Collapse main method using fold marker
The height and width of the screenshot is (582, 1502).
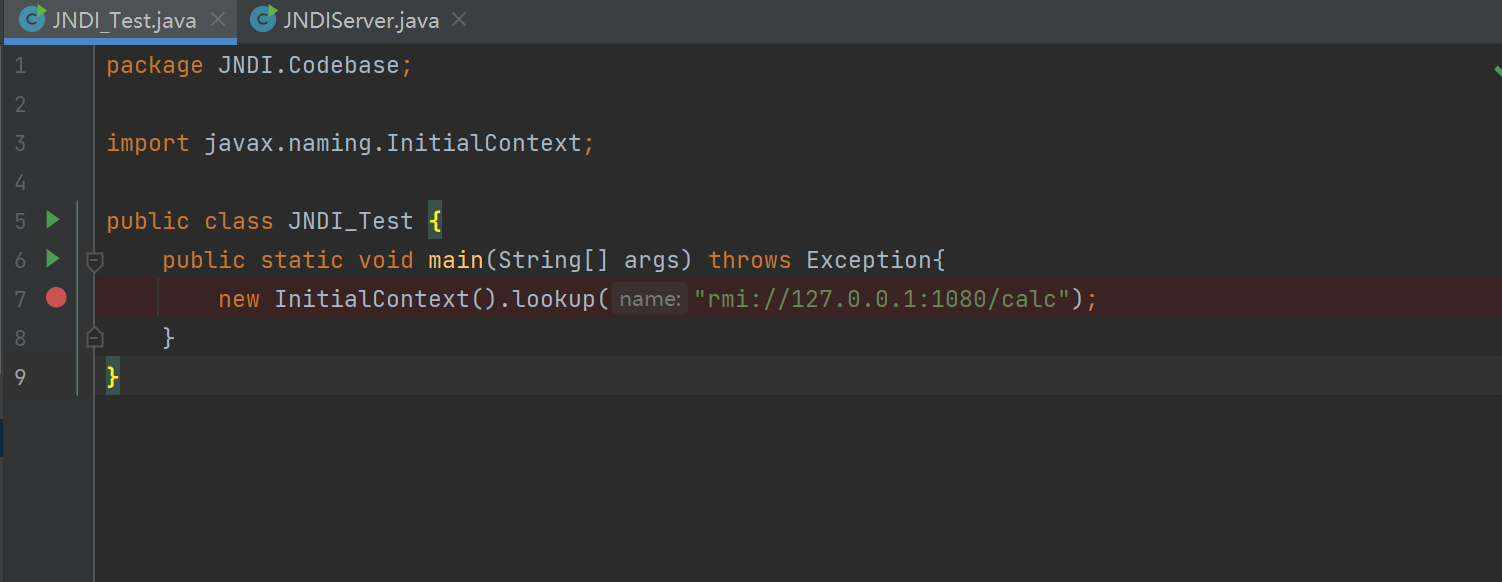point(95,261)
